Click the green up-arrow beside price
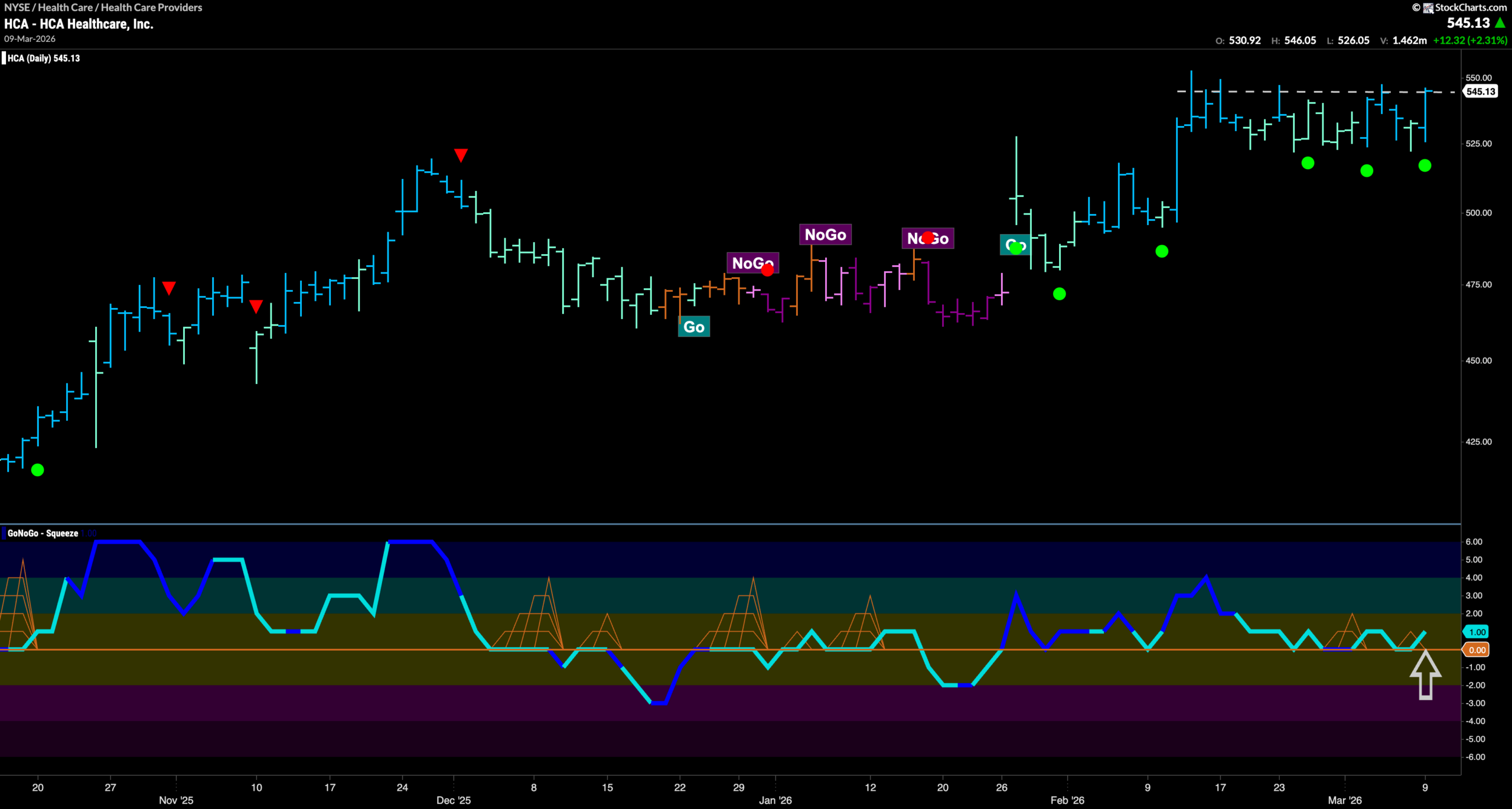 coord(1500,23)
